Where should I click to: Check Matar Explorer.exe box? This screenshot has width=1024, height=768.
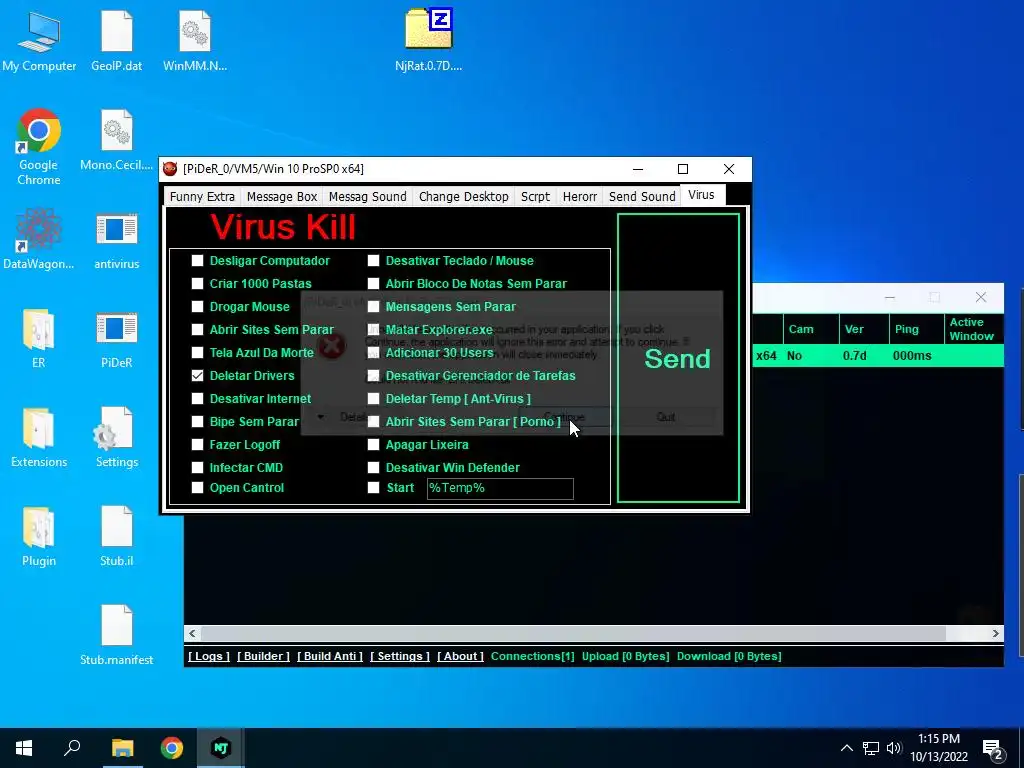[x=374, y=330]
